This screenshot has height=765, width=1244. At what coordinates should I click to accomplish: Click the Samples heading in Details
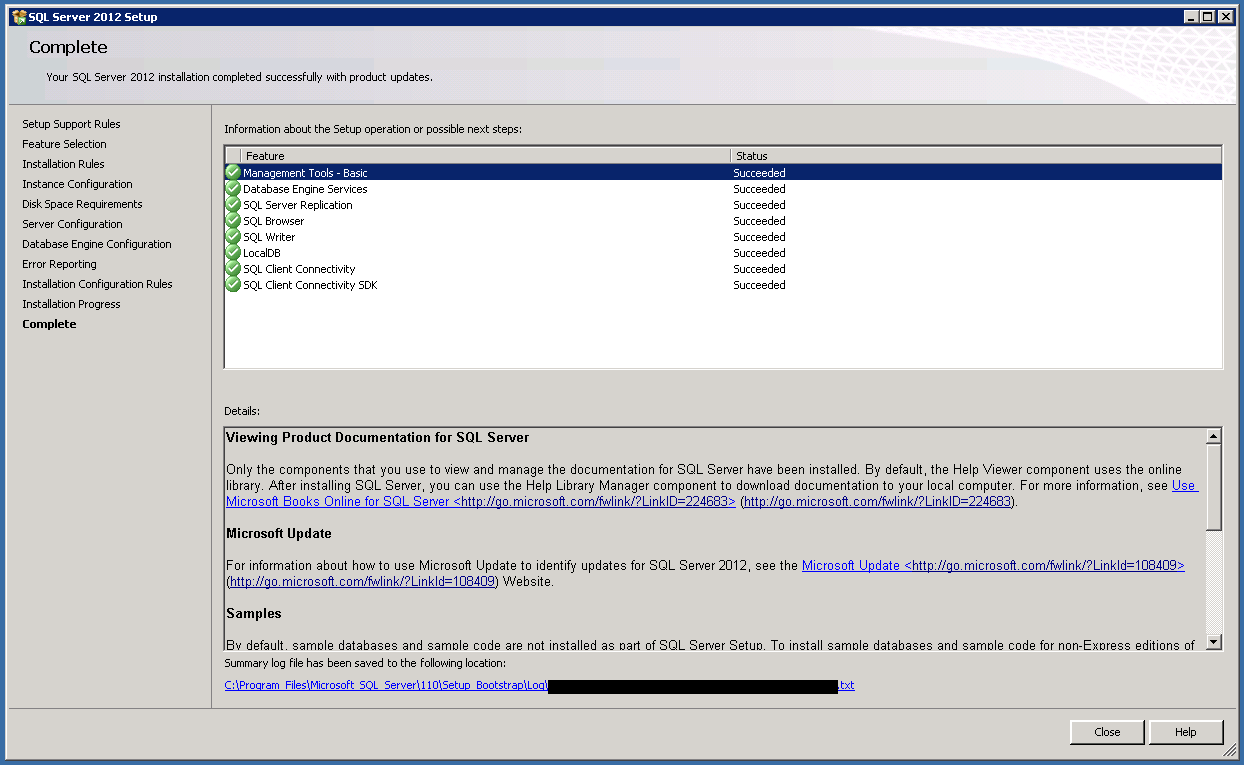pyautogui.click(x=254, y=613)
